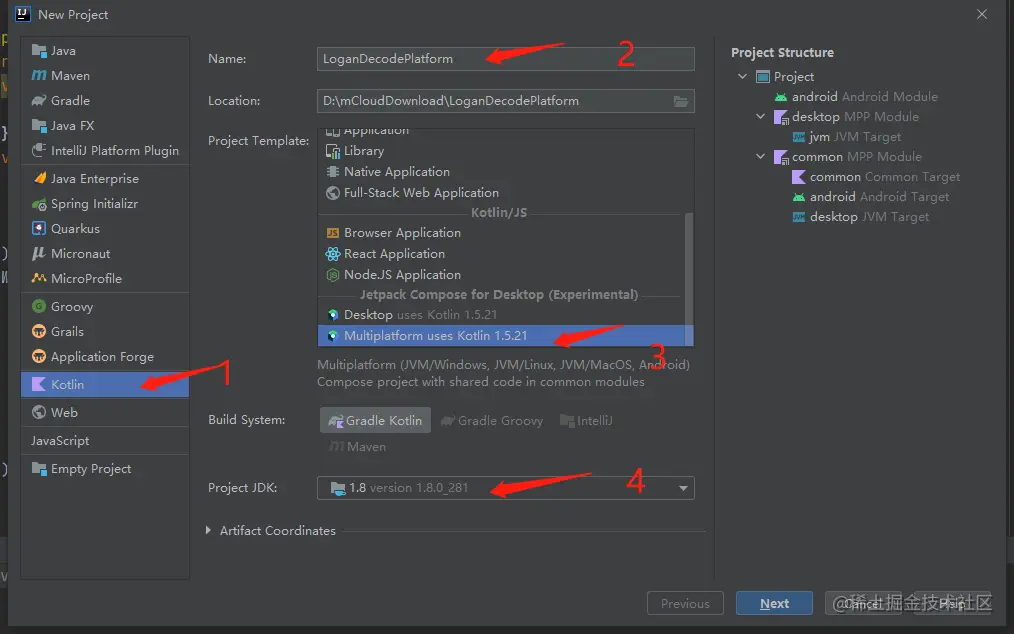Select Quarkus icon in sidebar

tap(39, 228)
